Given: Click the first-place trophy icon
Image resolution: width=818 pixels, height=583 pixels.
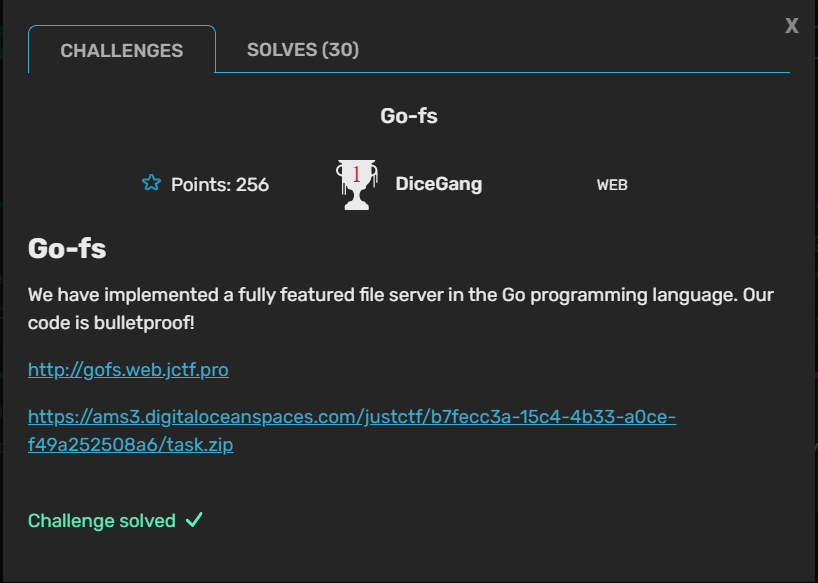Looking at the screenshot, I should coord(356,185).
